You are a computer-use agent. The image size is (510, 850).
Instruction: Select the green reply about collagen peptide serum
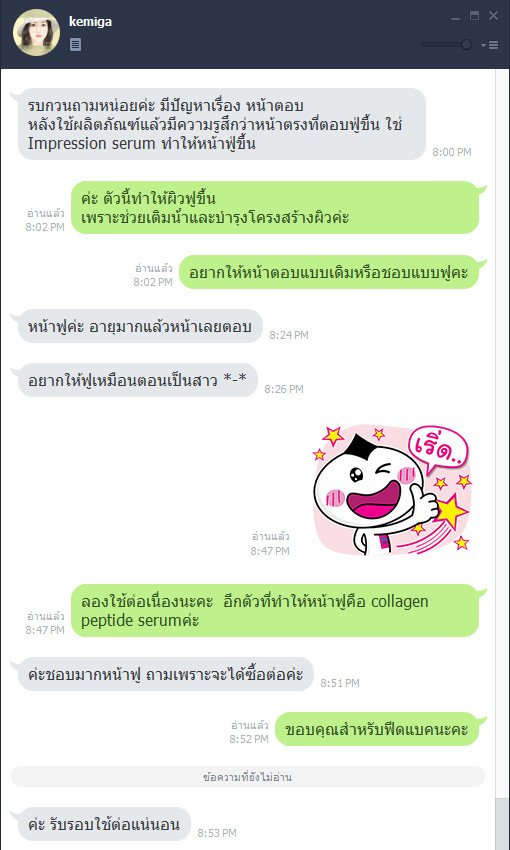(x=275, y=610)
